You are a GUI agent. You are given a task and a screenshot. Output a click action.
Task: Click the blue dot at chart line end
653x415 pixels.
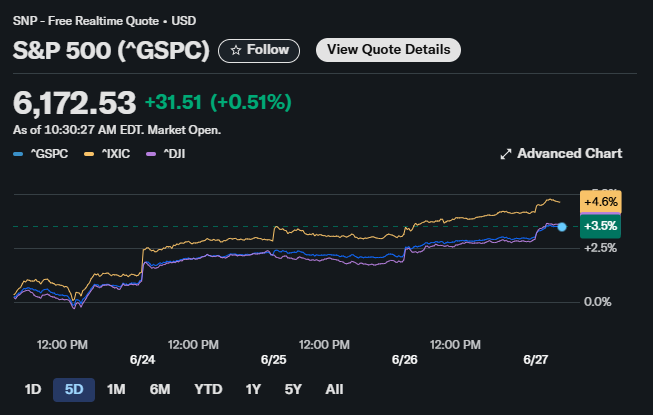pos(562,227)
